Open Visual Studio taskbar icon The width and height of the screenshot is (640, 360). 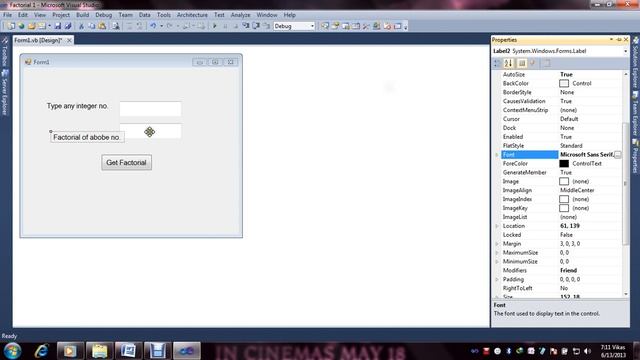pos(187,351)
